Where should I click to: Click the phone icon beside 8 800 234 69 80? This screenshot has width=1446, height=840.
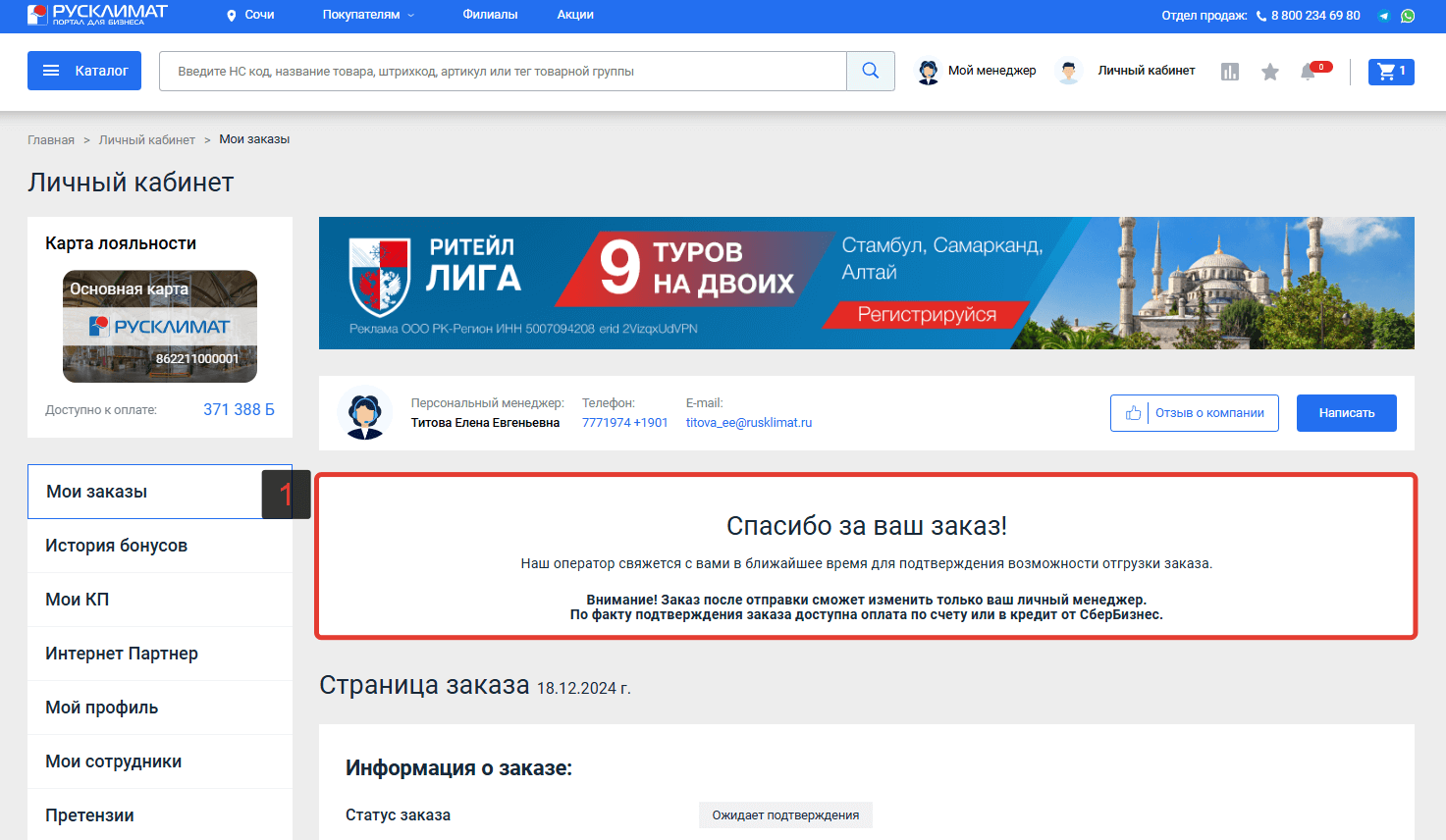click(x=1261, y=16)
